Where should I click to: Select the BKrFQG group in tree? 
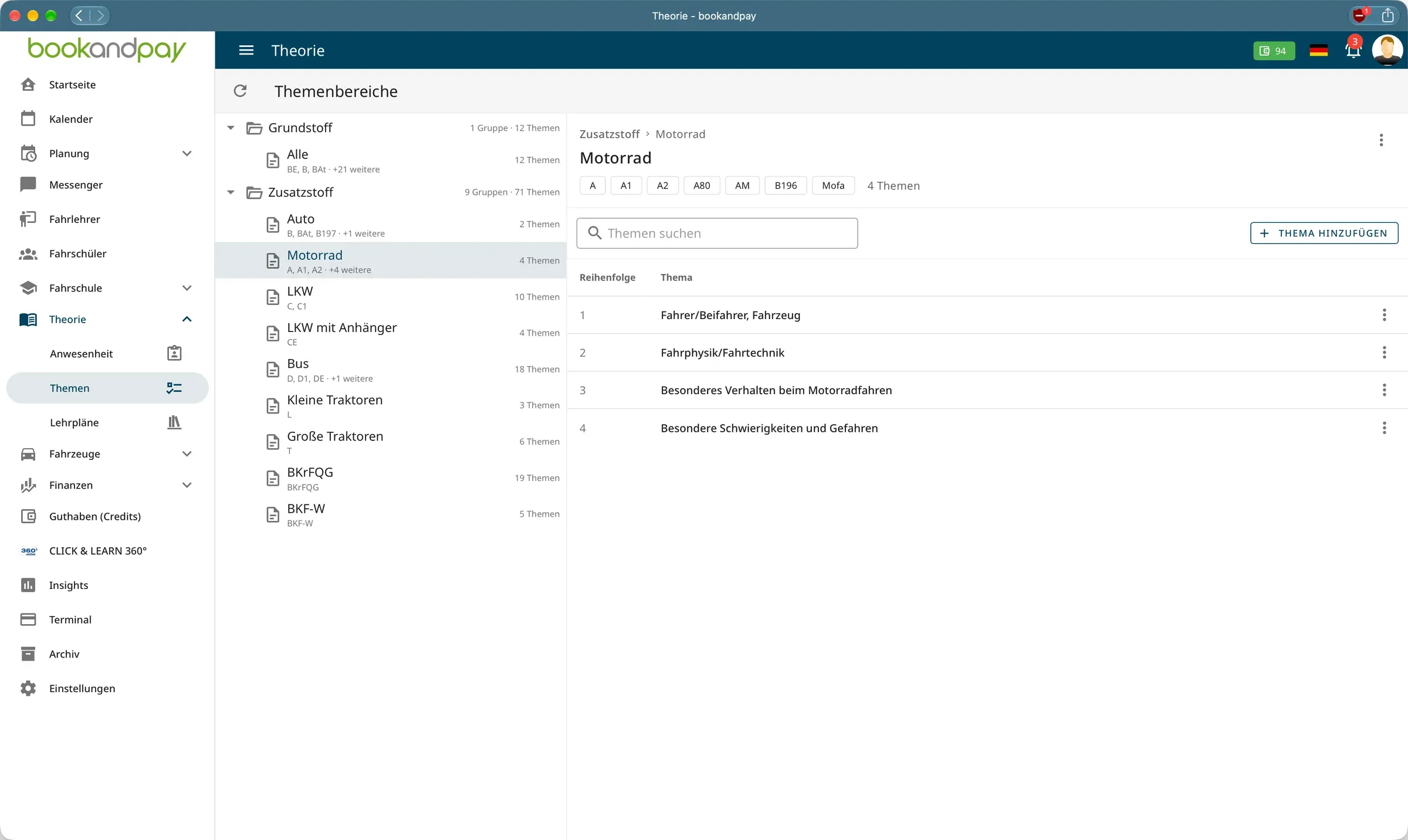coord(391,478)
